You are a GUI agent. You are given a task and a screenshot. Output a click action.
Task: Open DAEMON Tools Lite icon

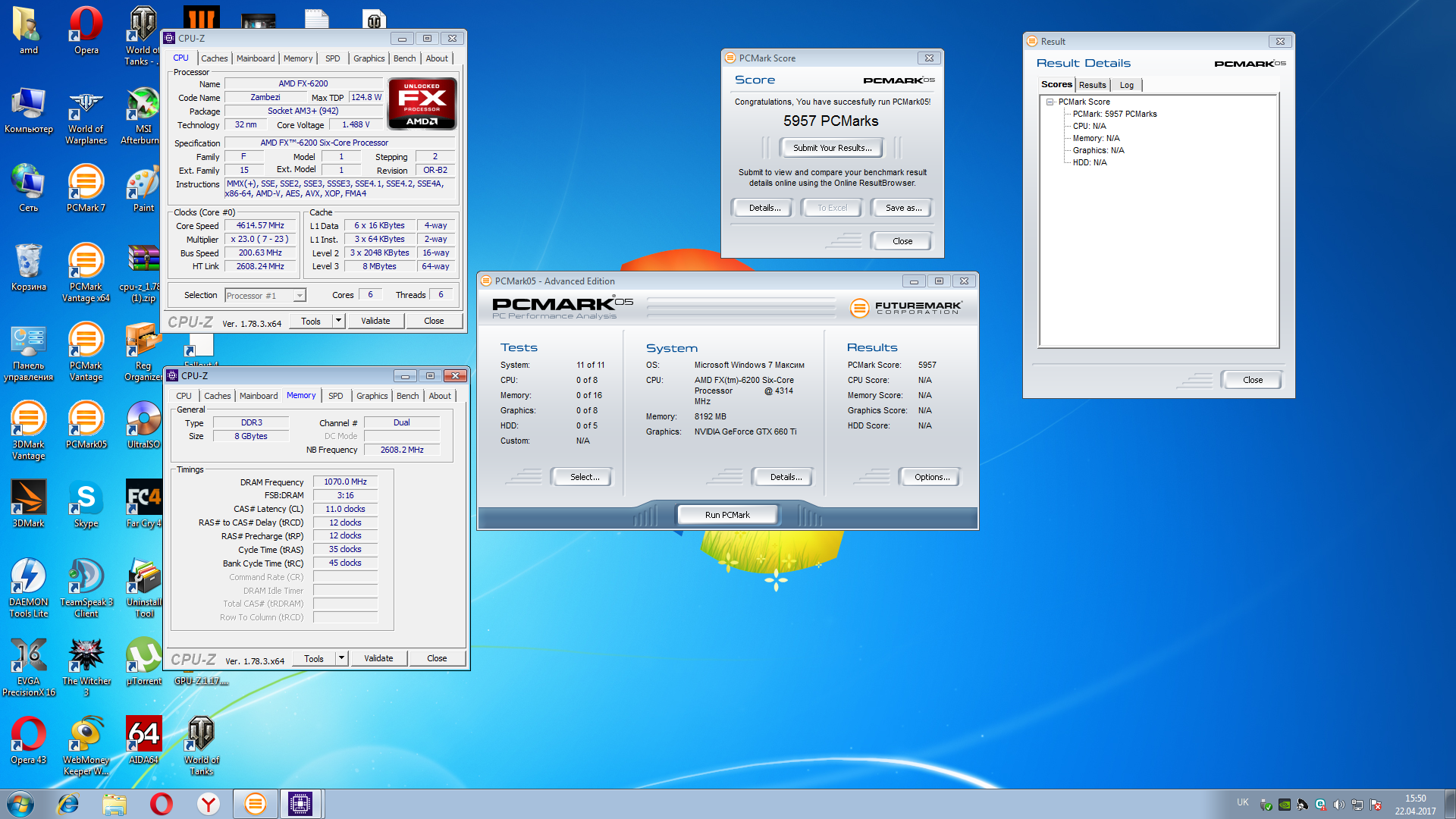29,588
